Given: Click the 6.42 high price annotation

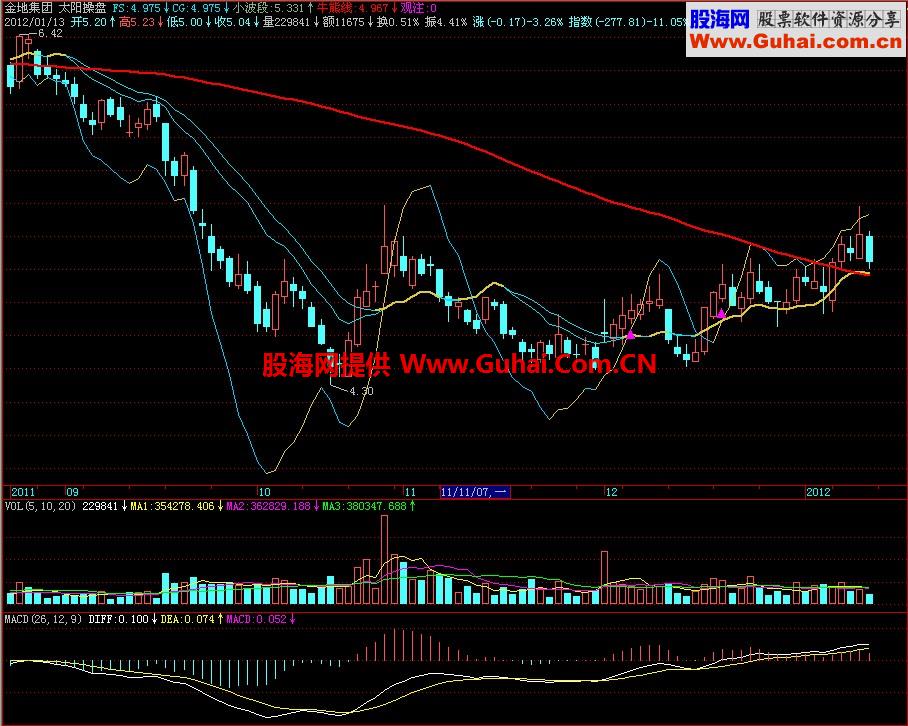Looking at the screenshot, I should click(x=50, y=34).
